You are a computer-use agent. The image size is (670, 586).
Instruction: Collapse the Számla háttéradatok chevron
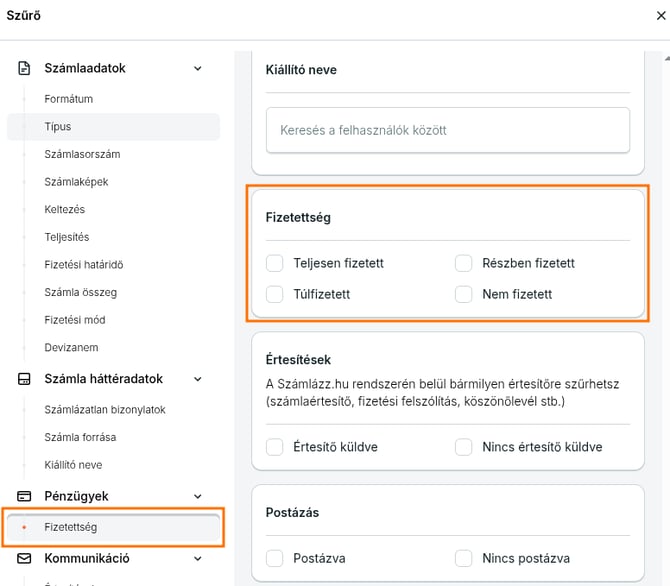click(197, 379)
